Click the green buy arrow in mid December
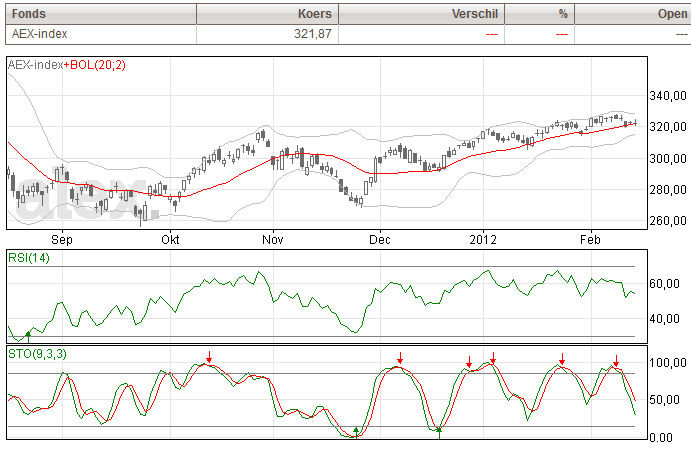Screen dimensions: 691x449 [439, 433]
